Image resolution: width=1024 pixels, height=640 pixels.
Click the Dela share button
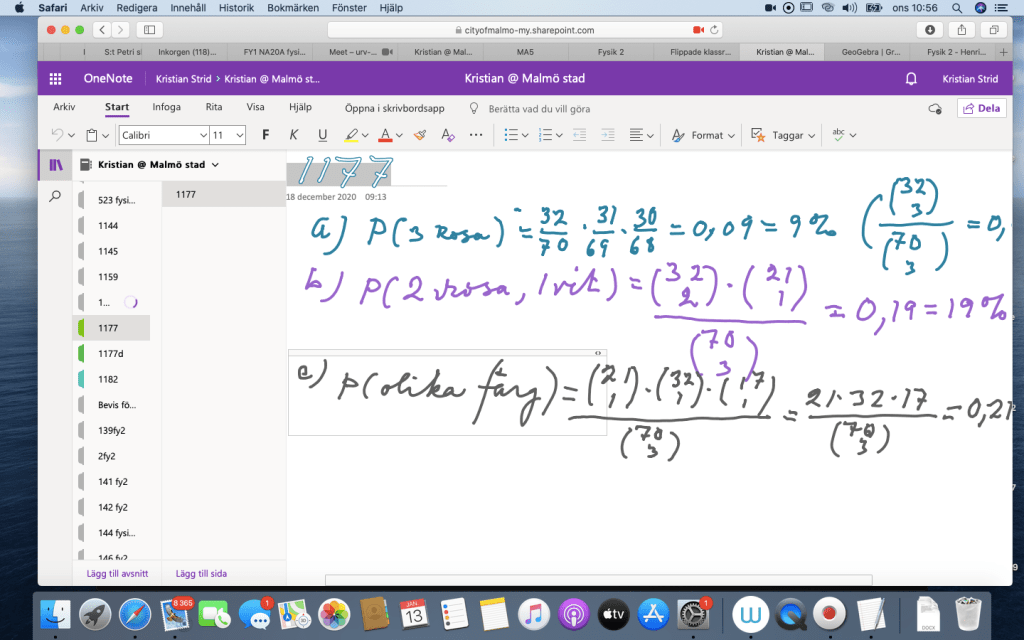[981, 108]
